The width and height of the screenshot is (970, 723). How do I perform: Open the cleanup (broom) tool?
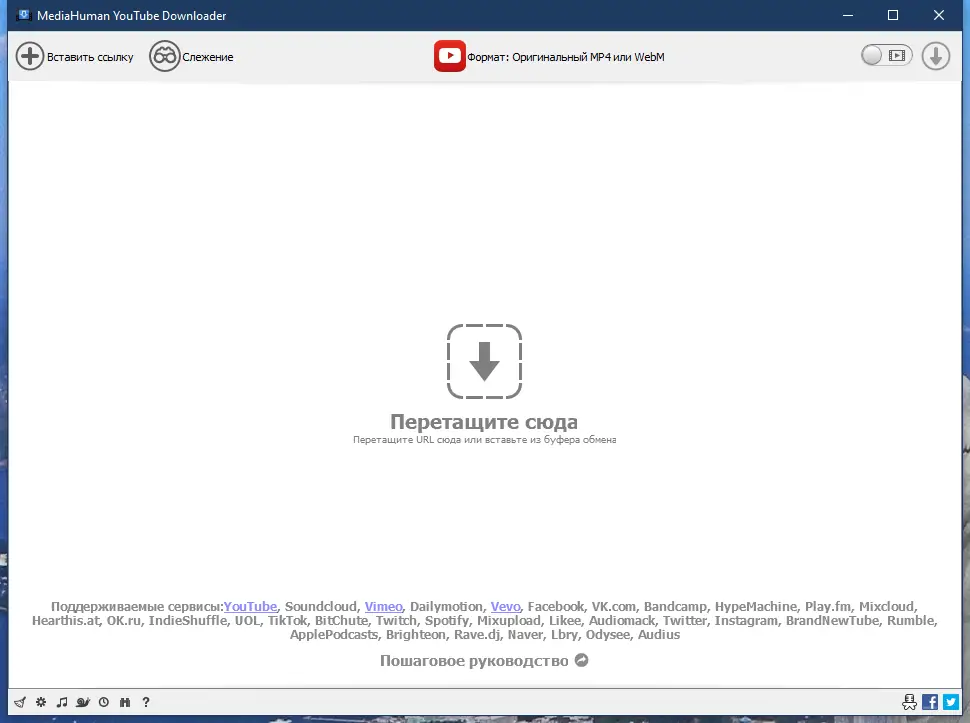[x=20, y=702]
